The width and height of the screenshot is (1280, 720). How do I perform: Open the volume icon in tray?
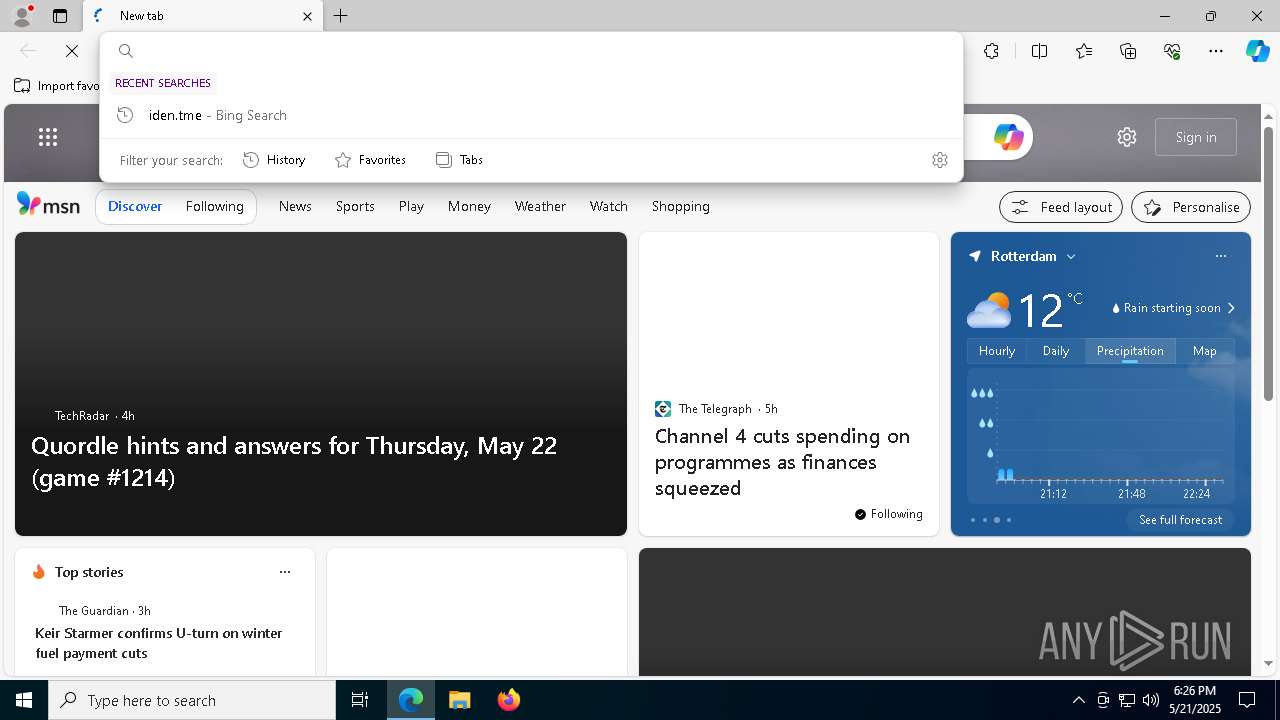(1151, 700)
